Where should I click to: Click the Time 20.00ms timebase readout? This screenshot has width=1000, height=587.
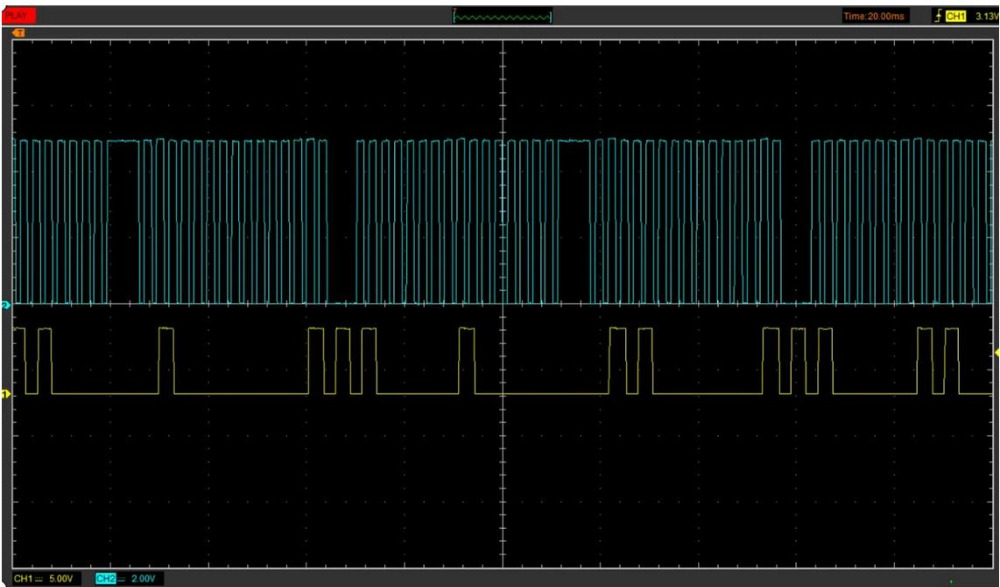pyautogui.click(x=875, y=16)
